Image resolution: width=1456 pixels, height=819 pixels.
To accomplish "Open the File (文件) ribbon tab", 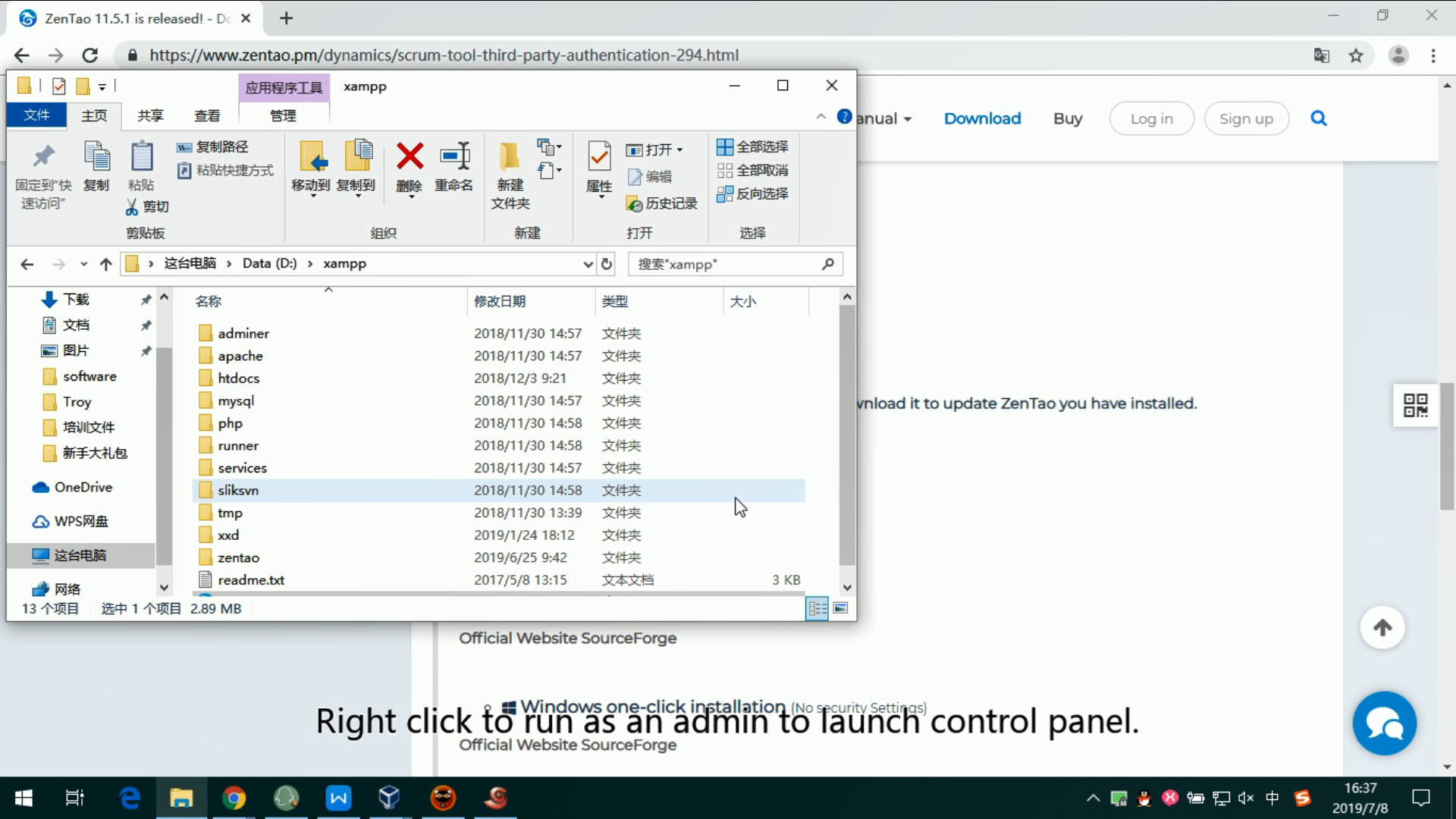I will point(36,115).
